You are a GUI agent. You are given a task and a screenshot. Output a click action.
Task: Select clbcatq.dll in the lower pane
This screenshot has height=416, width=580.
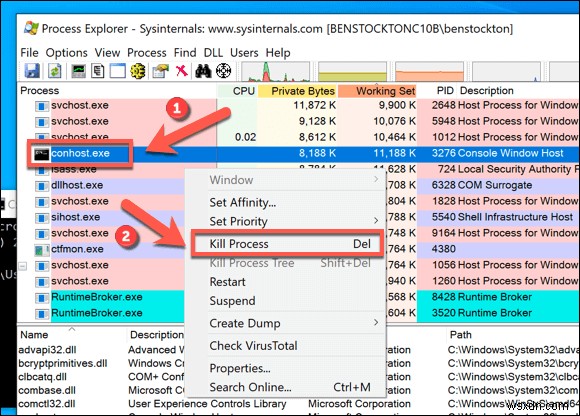[43, 377]
